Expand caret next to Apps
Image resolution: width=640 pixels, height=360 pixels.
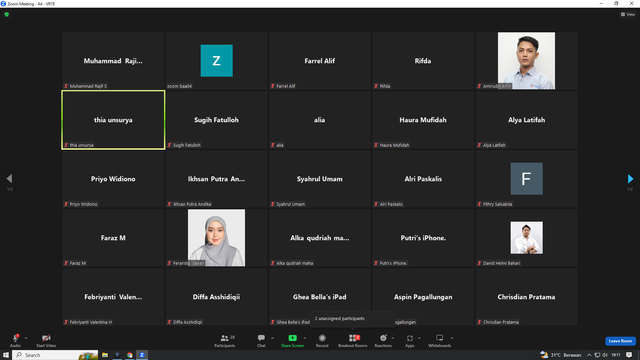[x=419, y=338]
